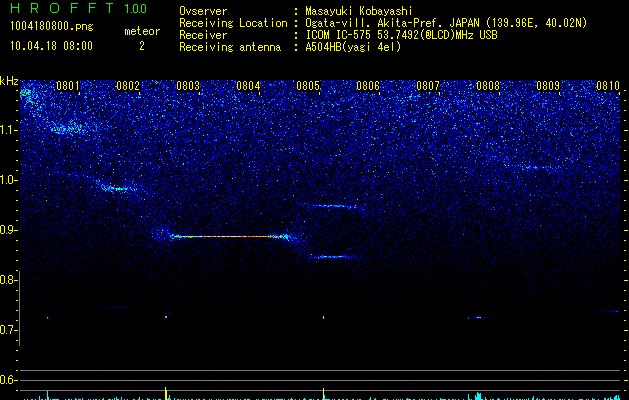The width and height of the screenshot is (629, 400).
Task: Click the "meteor" count label
Action: [142, 31]
